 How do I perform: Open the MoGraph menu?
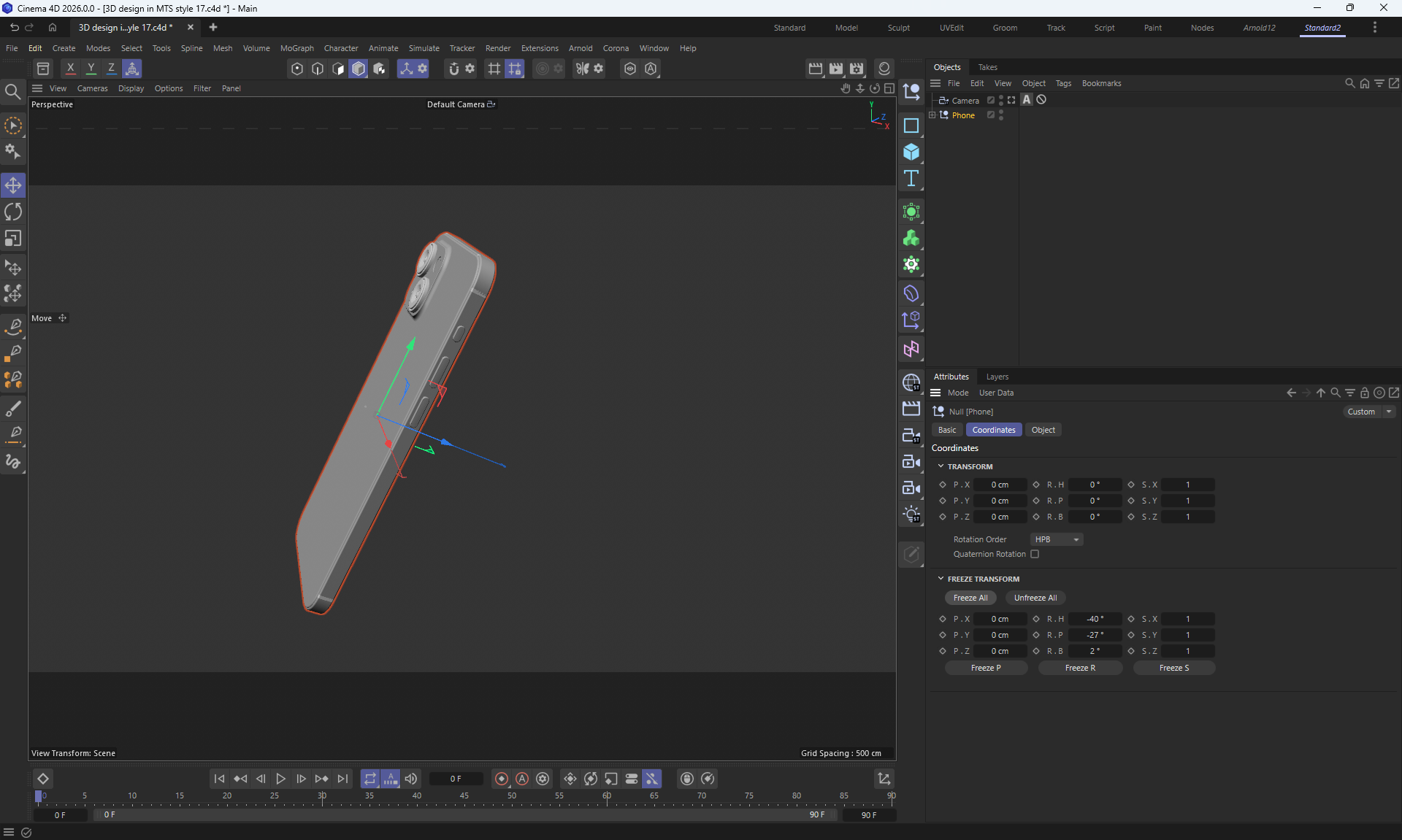(x=296, y=48)
